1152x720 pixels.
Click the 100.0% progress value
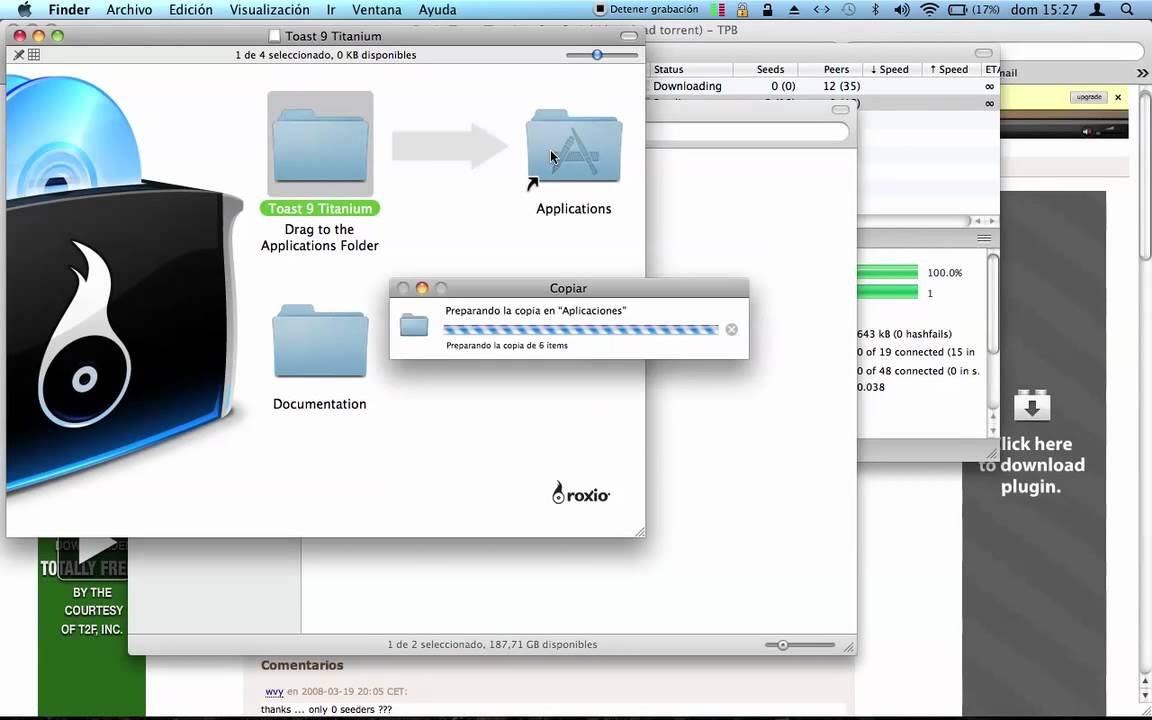945,273
